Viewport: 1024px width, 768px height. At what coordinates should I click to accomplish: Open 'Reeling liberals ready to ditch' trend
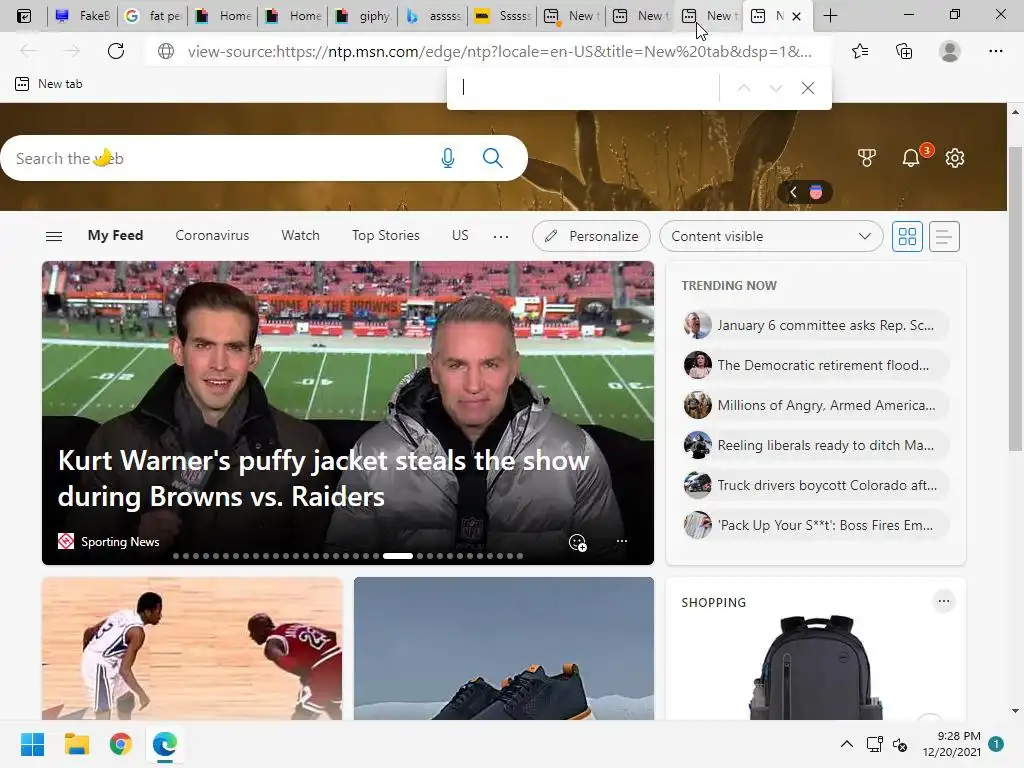(815, 445)
